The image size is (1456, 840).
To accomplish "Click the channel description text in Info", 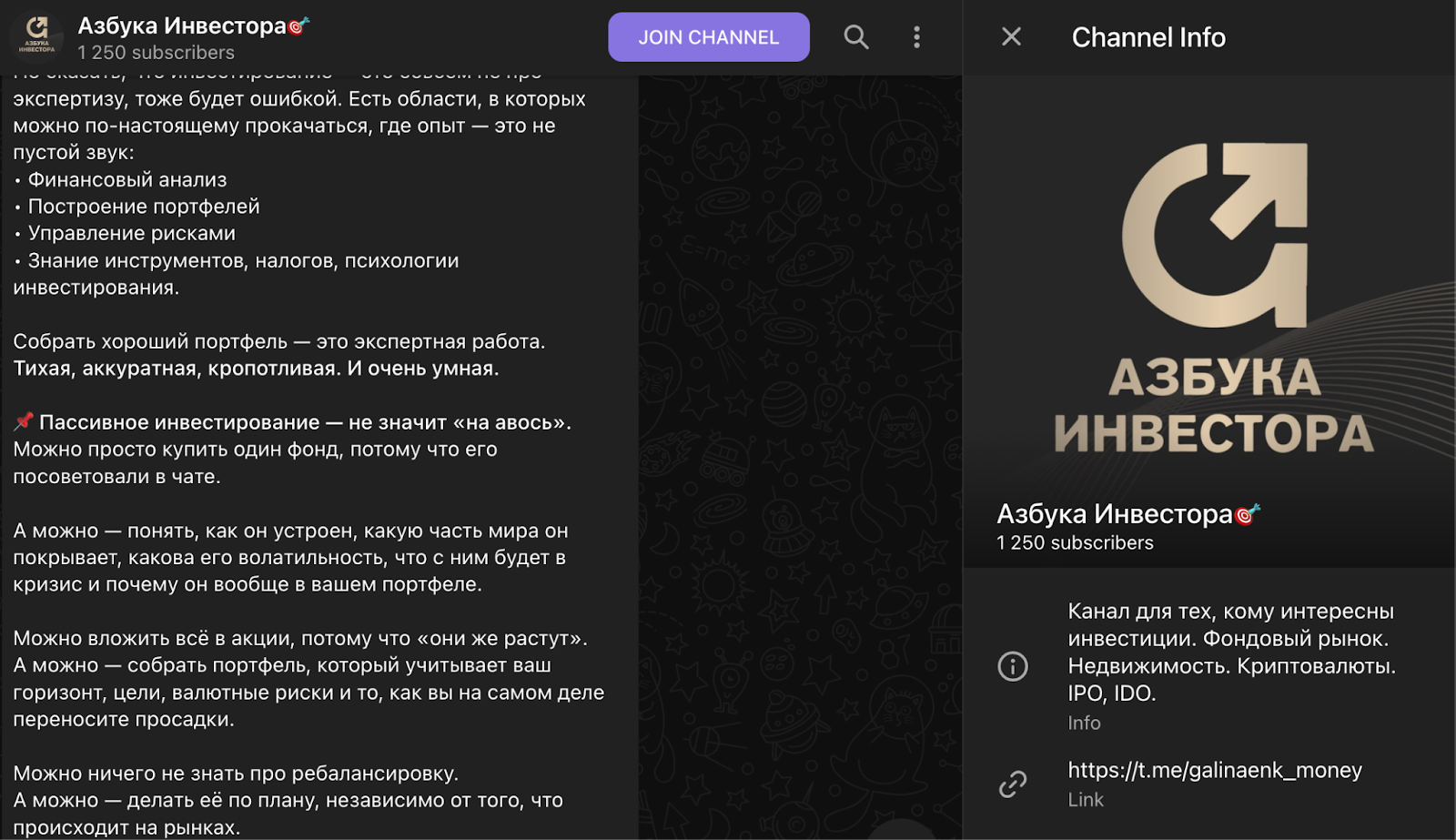I will tap(1231, 652).
